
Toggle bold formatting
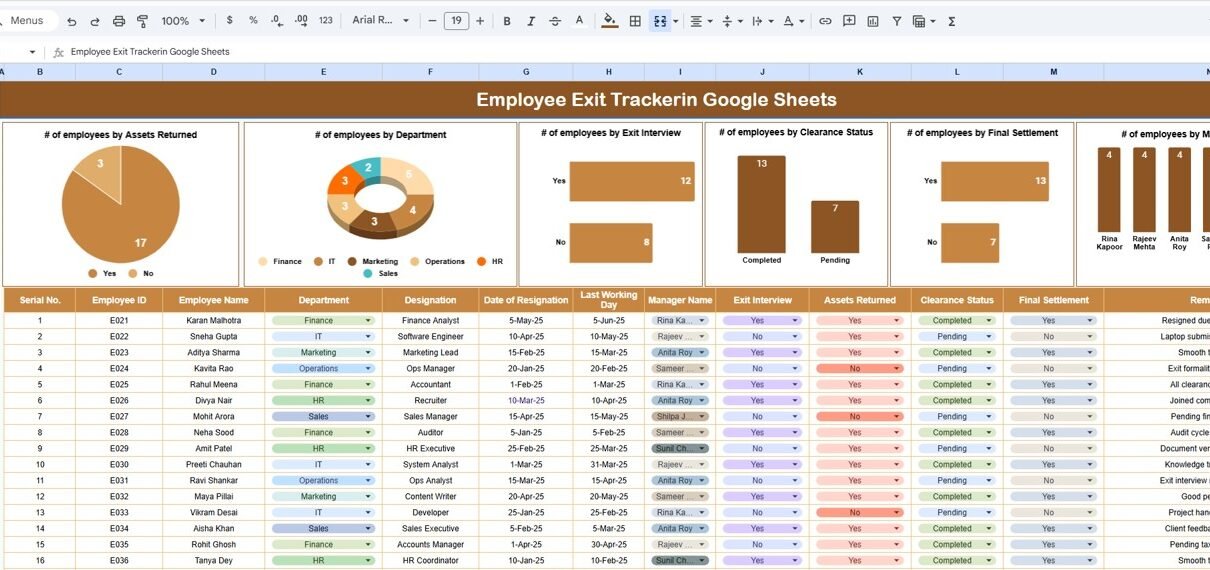pyautogui.click(x=507, y=21)
